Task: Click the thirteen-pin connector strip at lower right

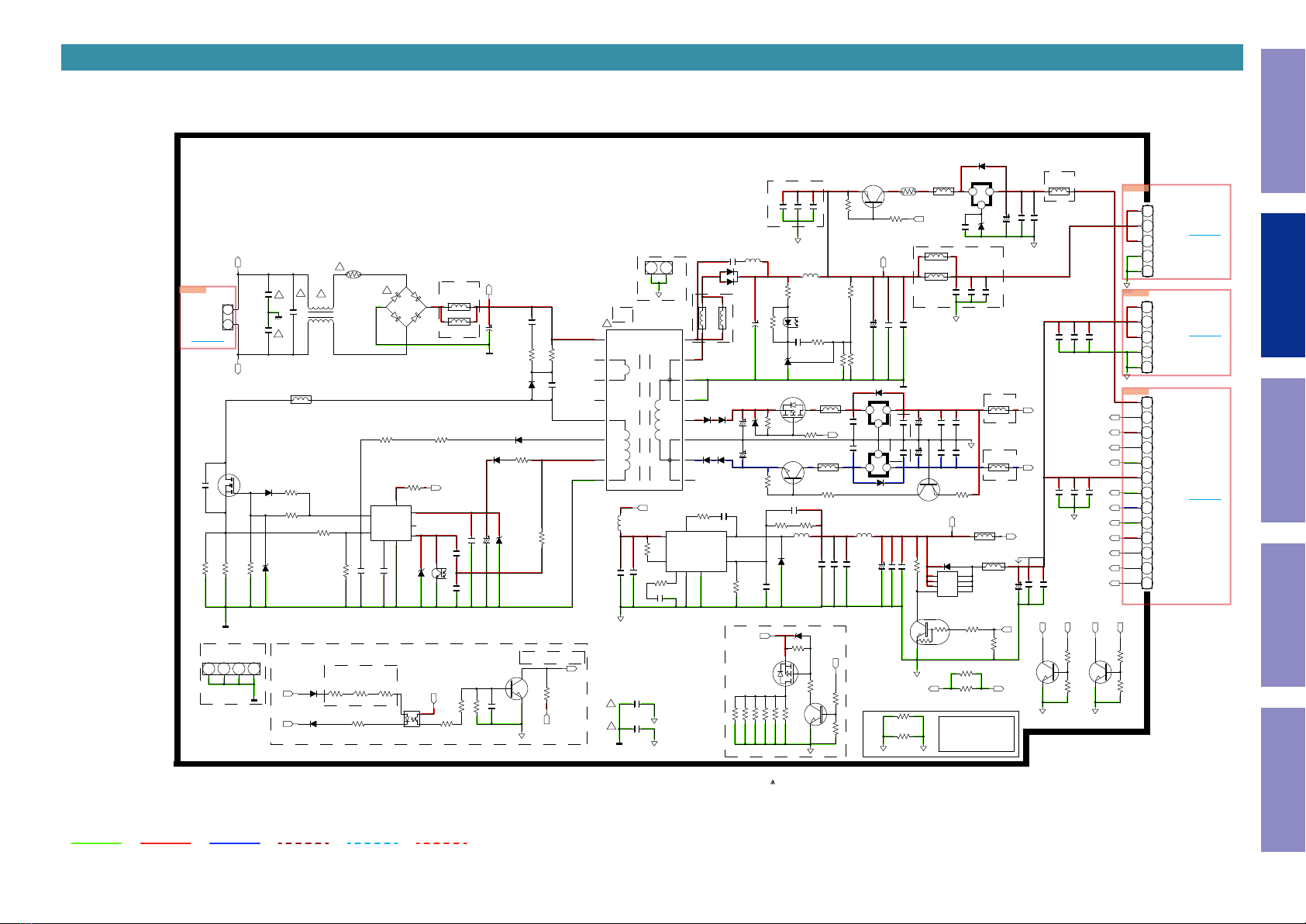Action: 1146,493
